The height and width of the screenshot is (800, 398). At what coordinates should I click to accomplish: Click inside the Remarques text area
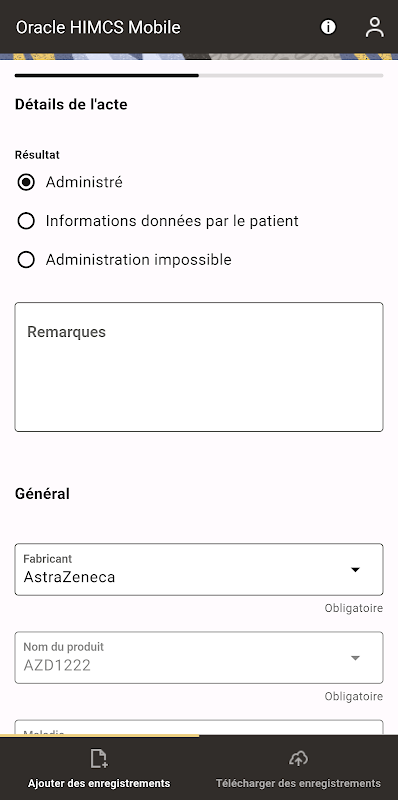coord(199,367)
